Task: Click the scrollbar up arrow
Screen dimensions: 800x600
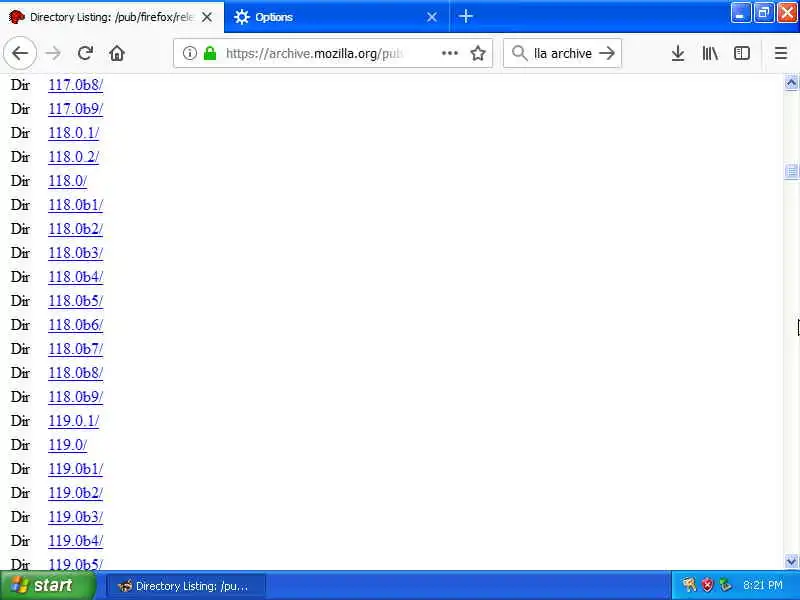Action: [791, 83]
